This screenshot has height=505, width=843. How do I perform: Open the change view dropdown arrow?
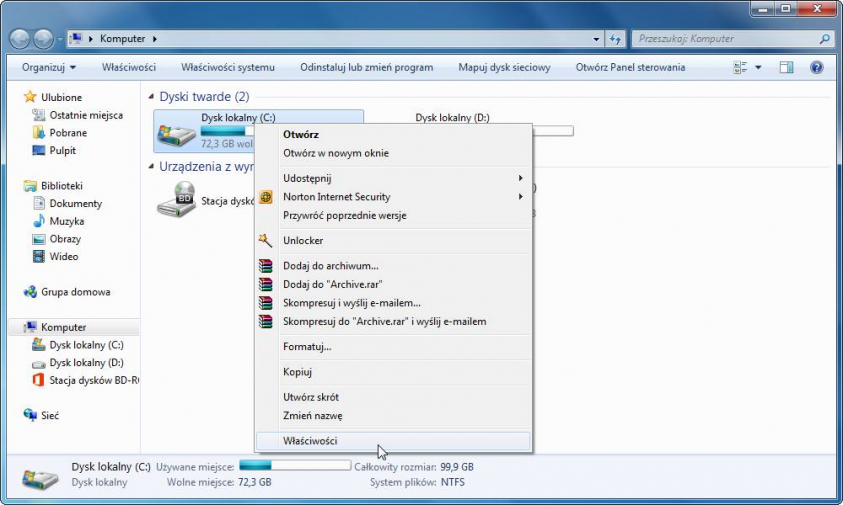point(758,67)
